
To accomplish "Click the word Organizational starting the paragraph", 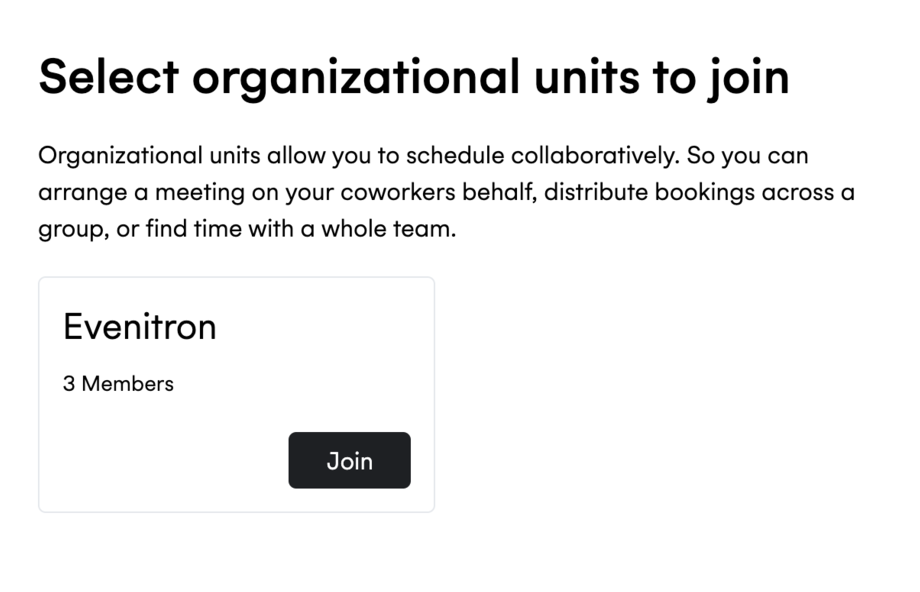I will [x=120, y=156].
